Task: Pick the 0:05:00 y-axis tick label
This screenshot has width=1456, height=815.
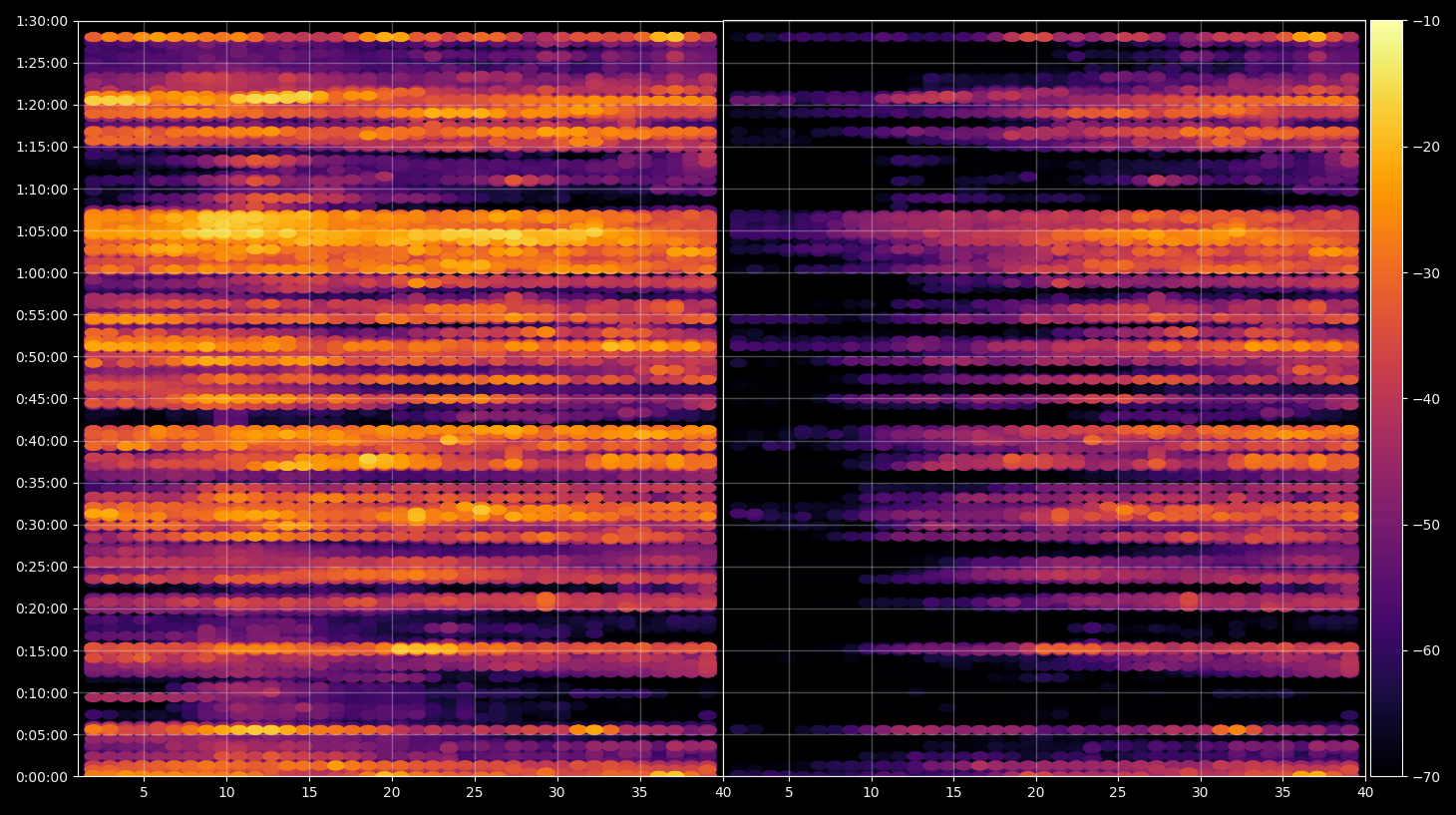Action: [42, 735]
